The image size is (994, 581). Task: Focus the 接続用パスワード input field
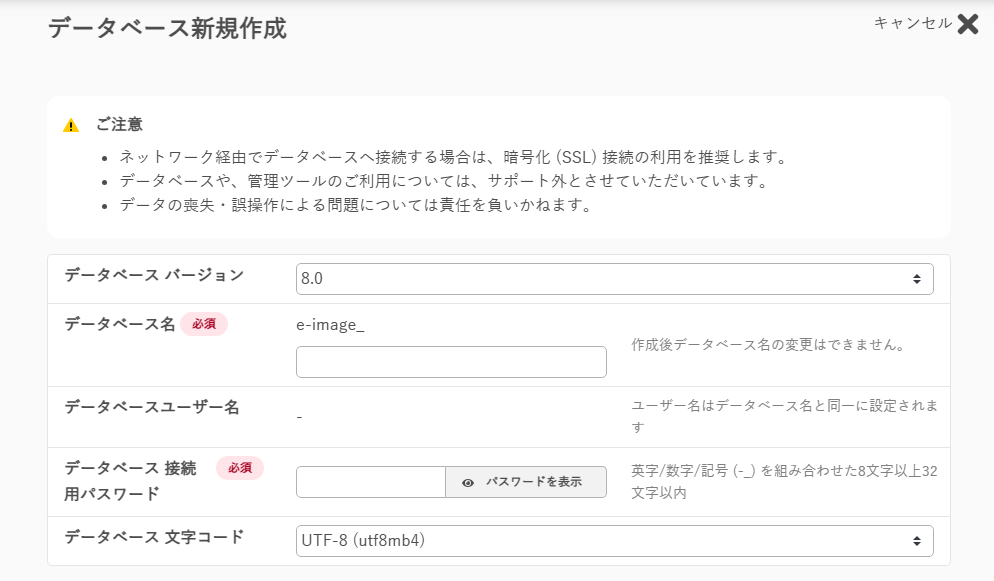tap(370, 482)
